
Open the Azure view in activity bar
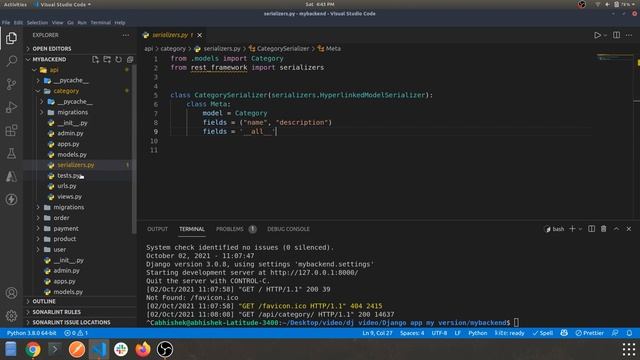[11, 176]
